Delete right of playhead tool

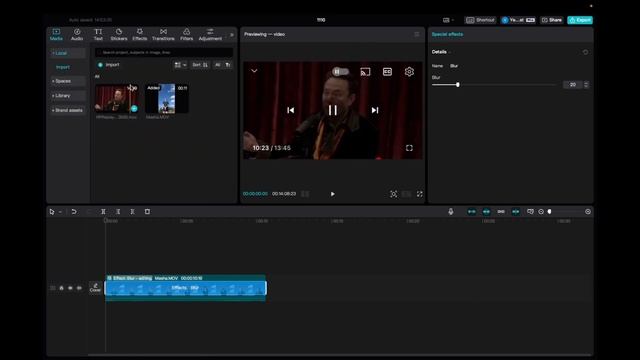[x=132, y=212]
